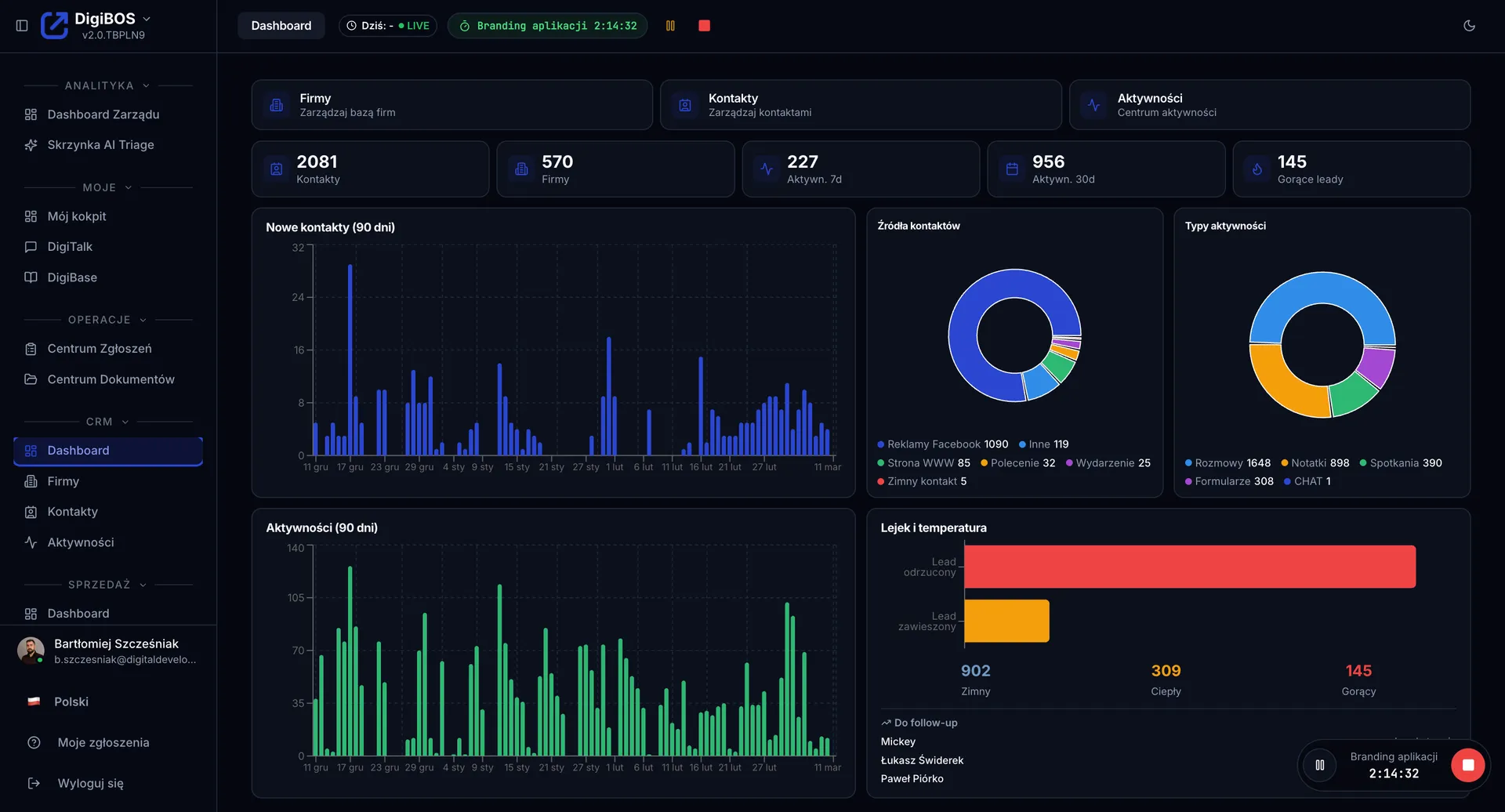Open DigiTalk chat
Image resolution: width=1505 pixels, height=812 pixels.
[x=108, y=247]
